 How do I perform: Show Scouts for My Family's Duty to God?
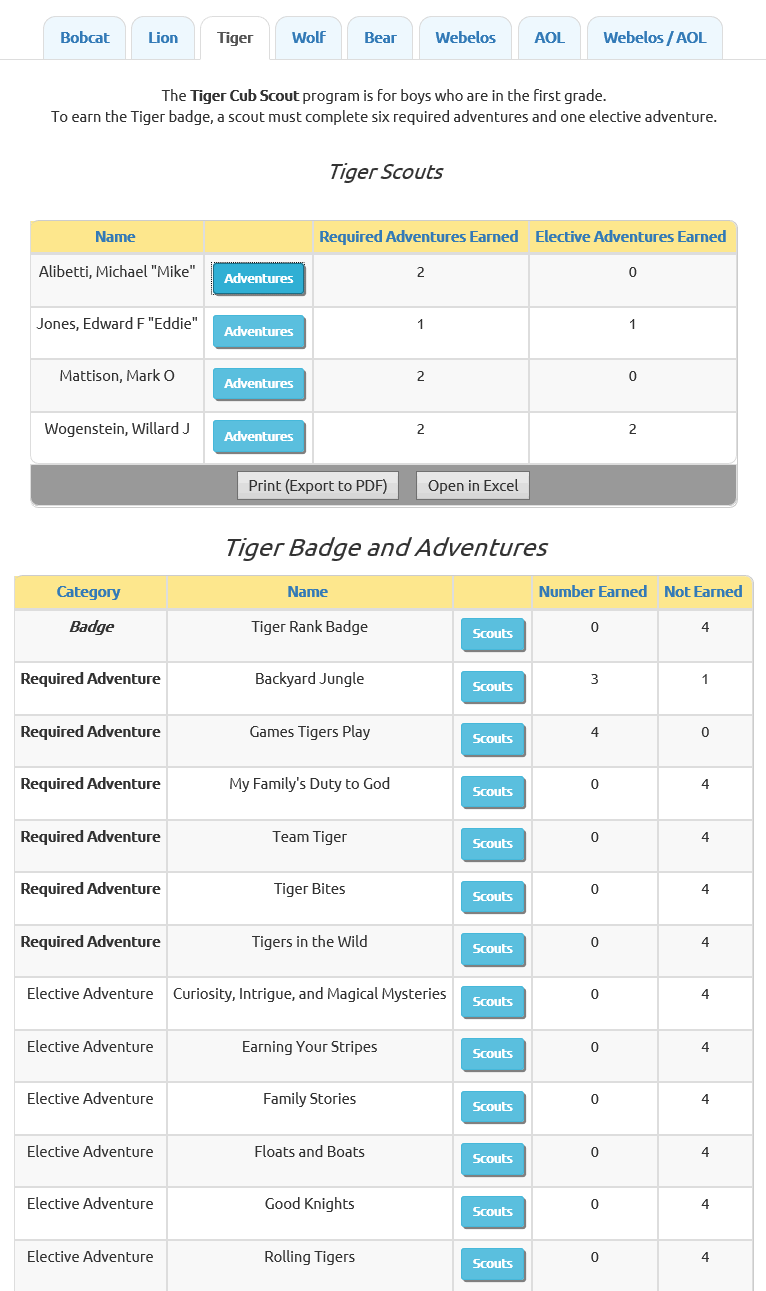(492, 791)
